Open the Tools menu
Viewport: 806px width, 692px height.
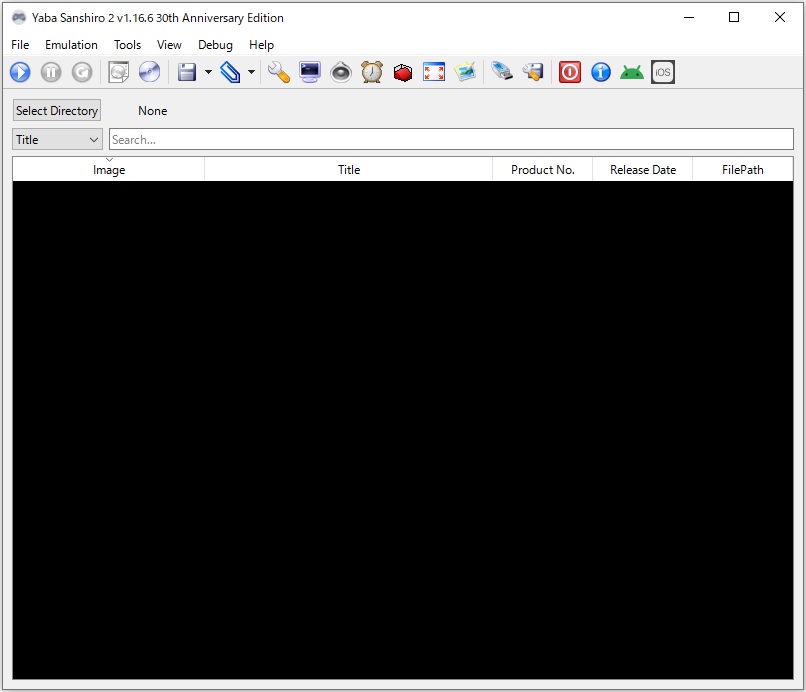click(127, 45)
